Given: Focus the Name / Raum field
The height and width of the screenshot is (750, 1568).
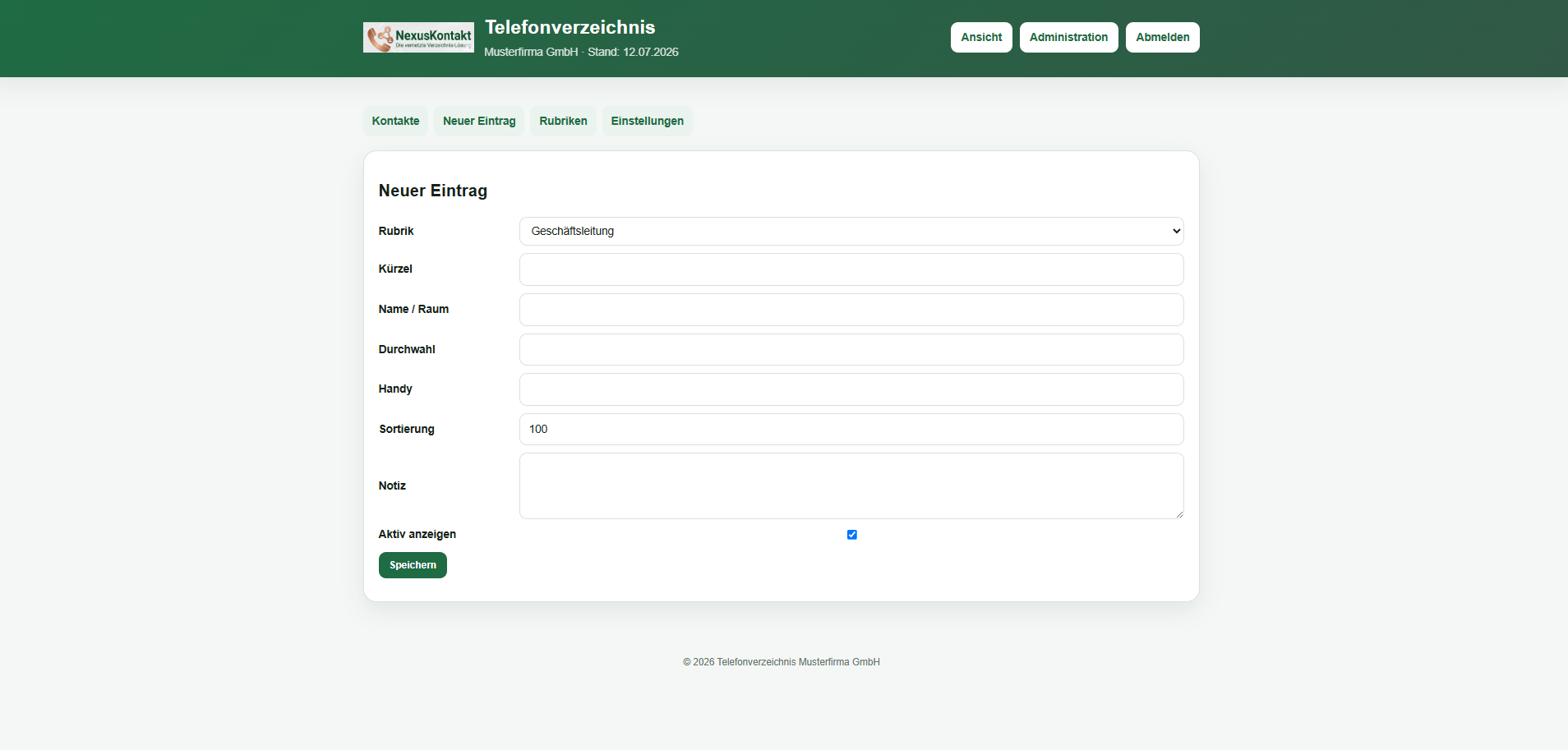Looking at the screenshot, I should [x=851, y=310].
